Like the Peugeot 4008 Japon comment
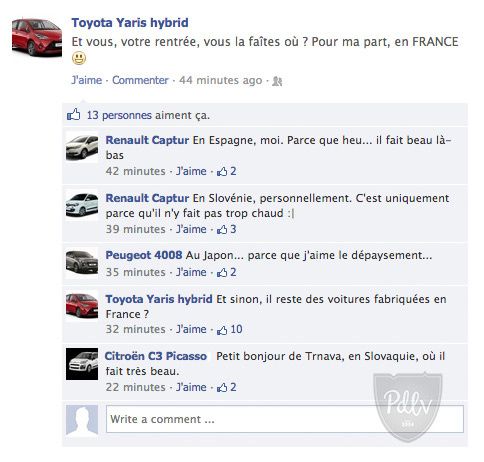This screenshot has width=484, height=462. click(191, 272)
